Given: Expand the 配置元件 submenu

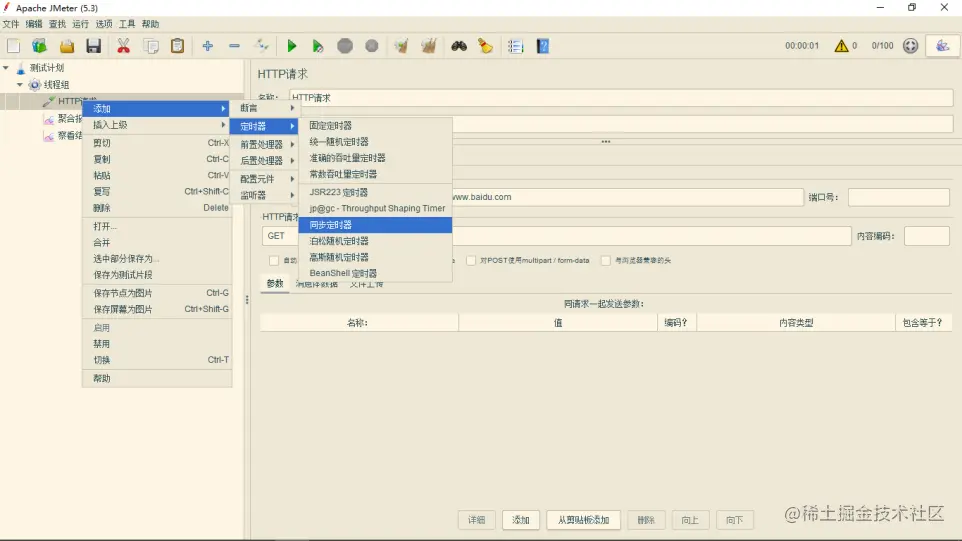Looking at the screenshot, I should pos(266,178).
